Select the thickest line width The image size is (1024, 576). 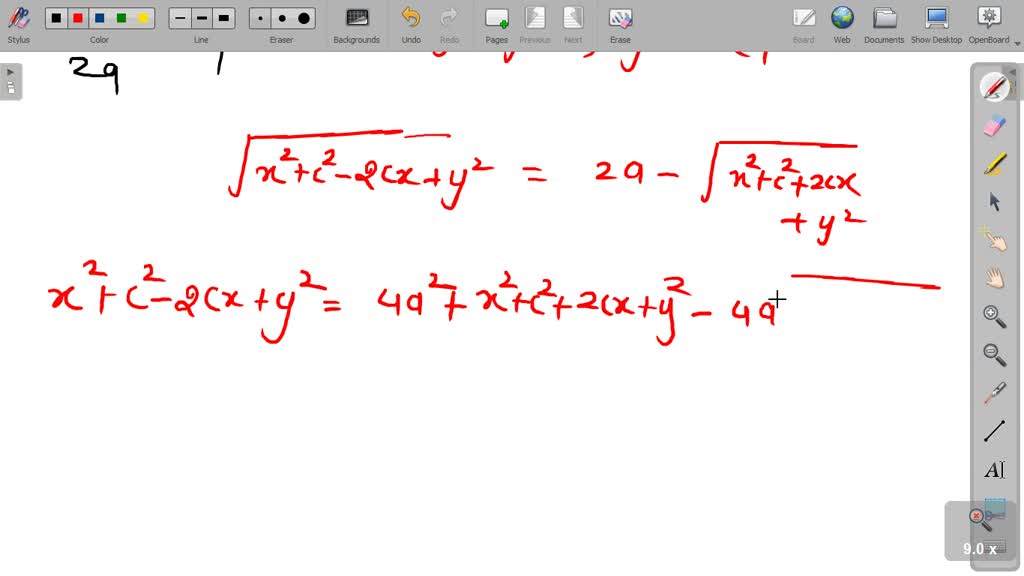(x=223, y=17)
